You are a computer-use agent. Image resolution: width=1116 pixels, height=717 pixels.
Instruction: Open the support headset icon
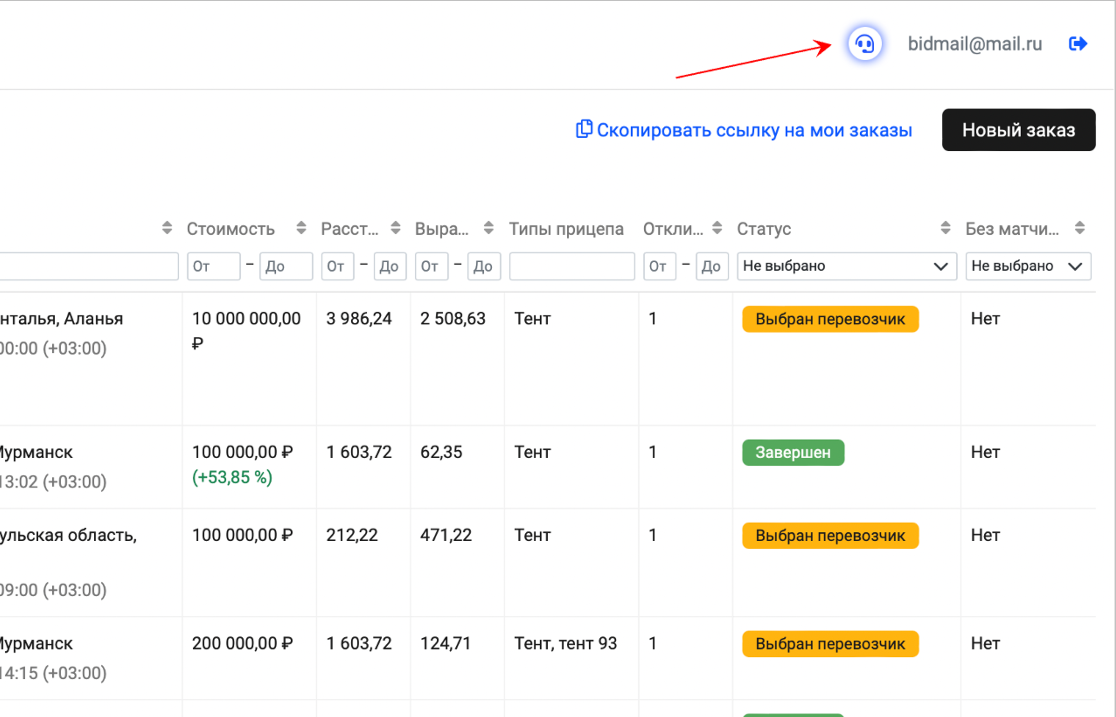point(864,44)
